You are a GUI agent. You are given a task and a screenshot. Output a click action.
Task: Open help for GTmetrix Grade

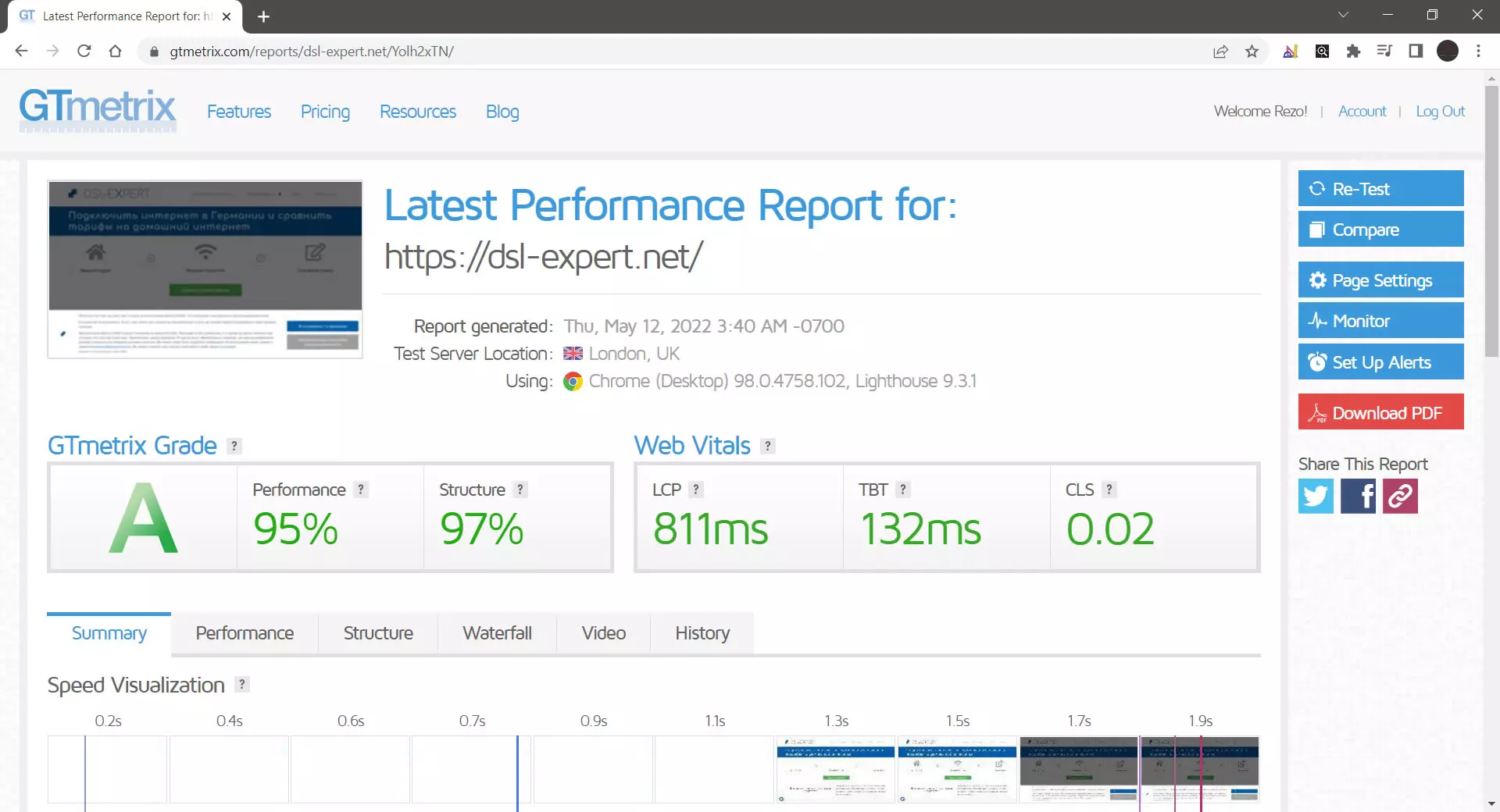[x=234, y=446]
